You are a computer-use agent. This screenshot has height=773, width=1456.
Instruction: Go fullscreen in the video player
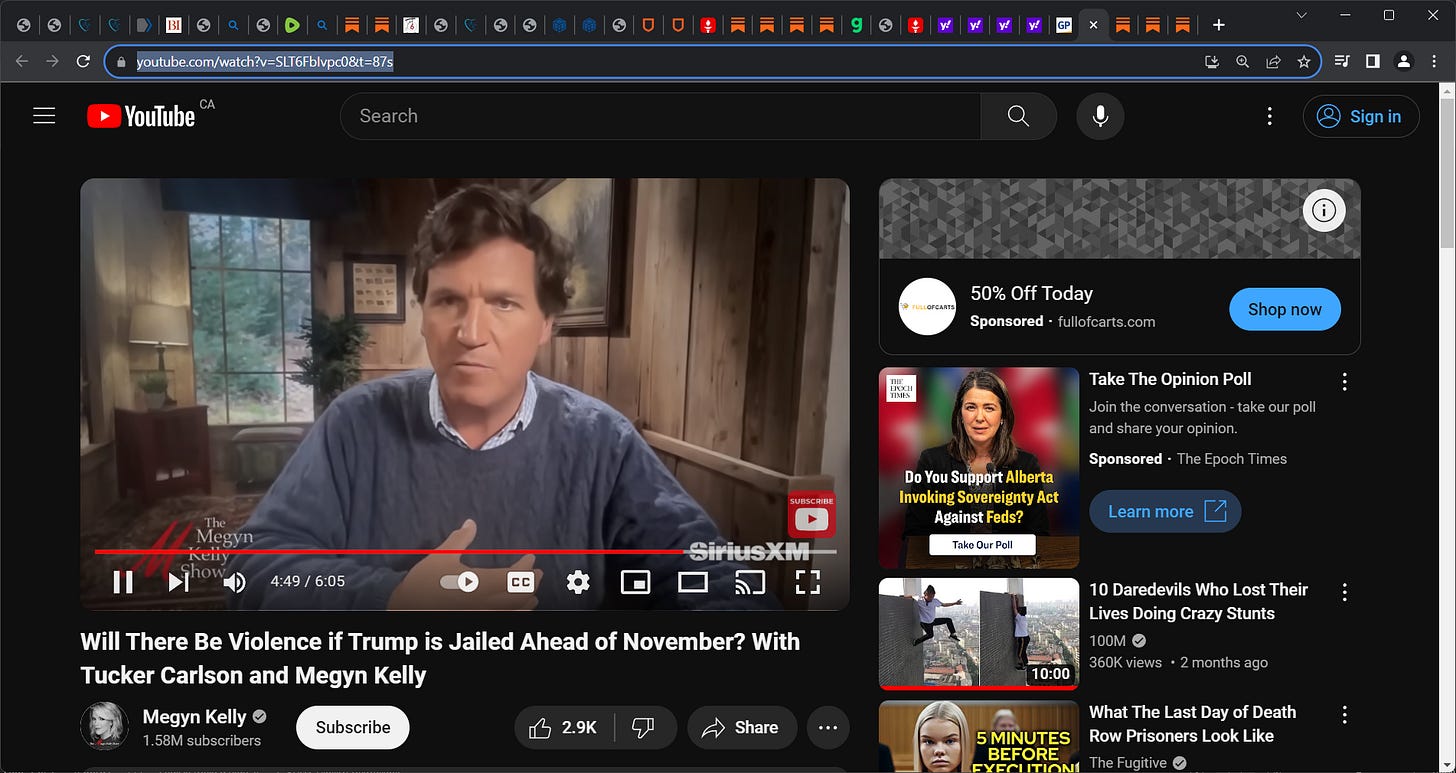[x=808, y=582]
